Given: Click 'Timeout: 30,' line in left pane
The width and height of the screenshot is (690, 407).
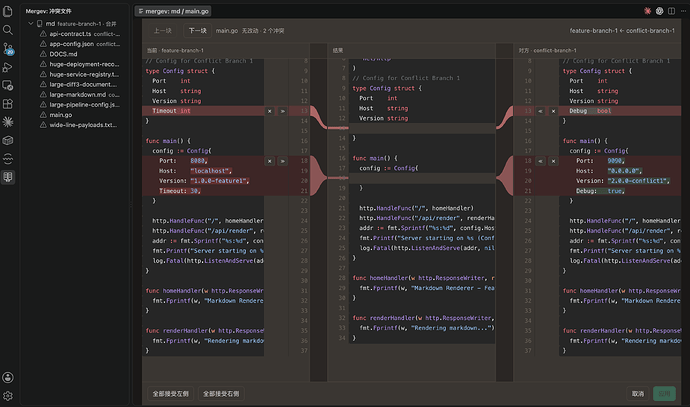Looking at the screenshot, I should coord(180,191).
